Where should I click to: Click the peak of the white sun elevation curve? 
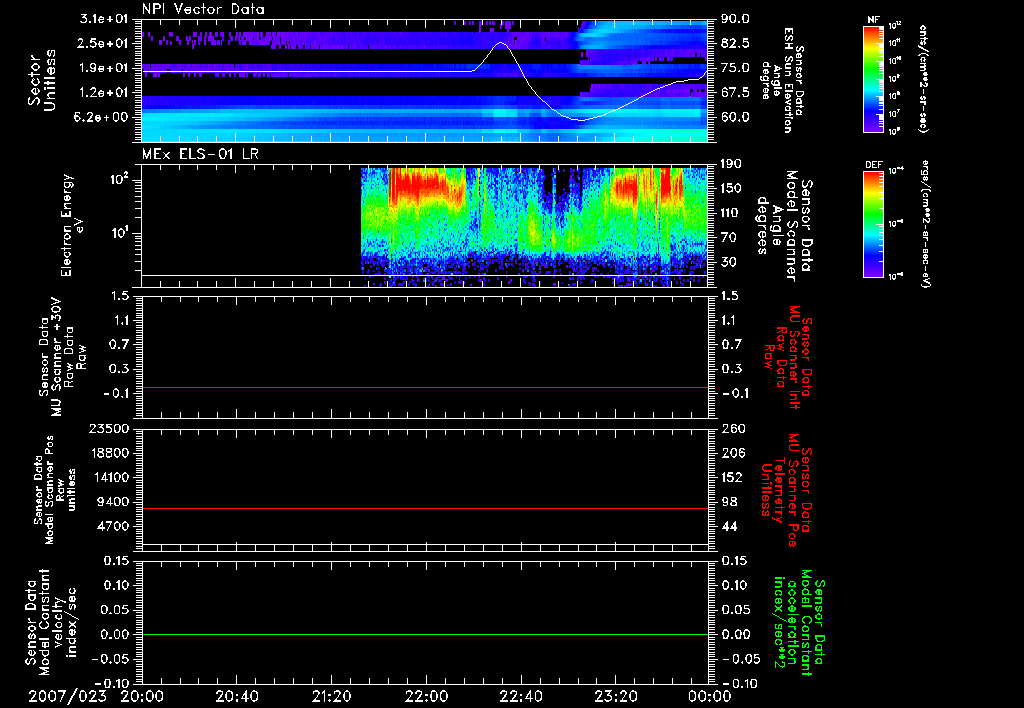502,43
